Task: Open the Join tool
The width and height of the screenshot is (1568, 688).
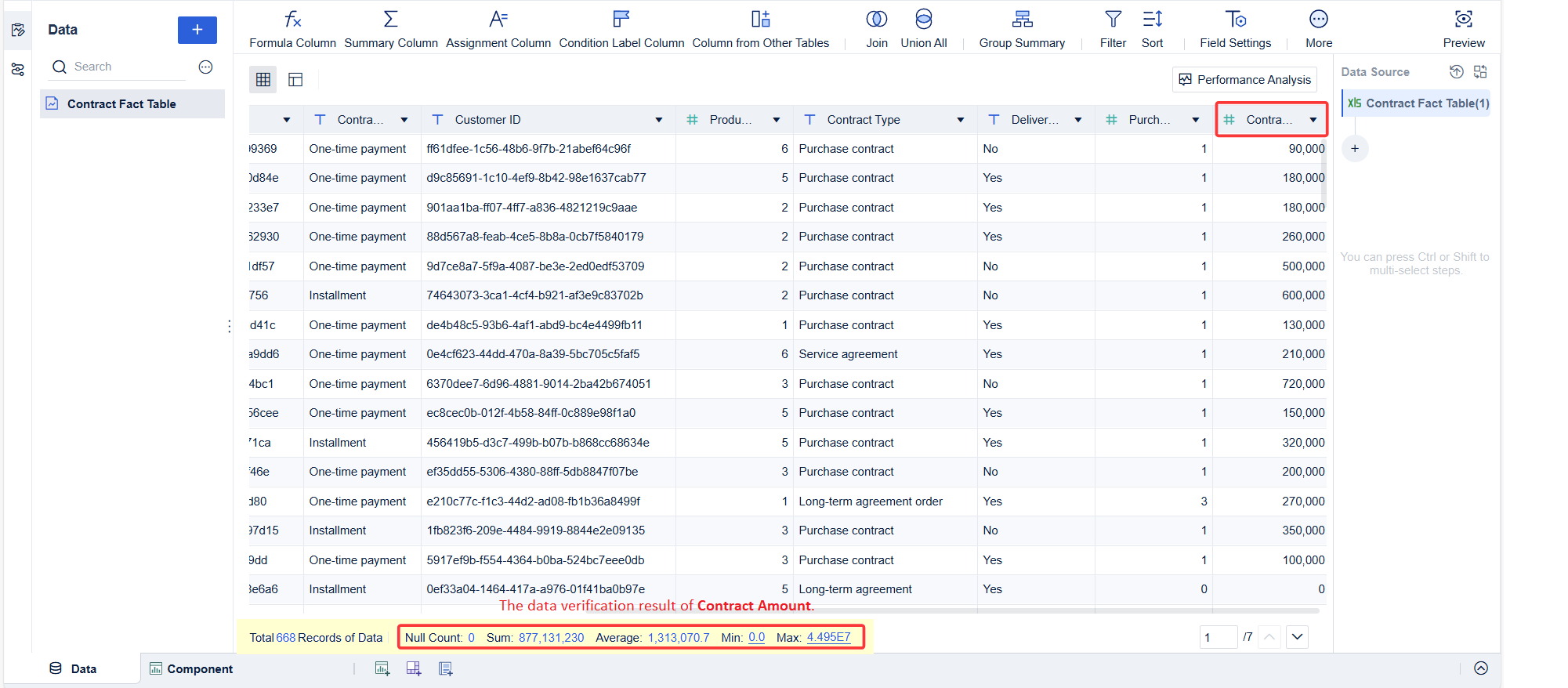Action: coord(877,29)
